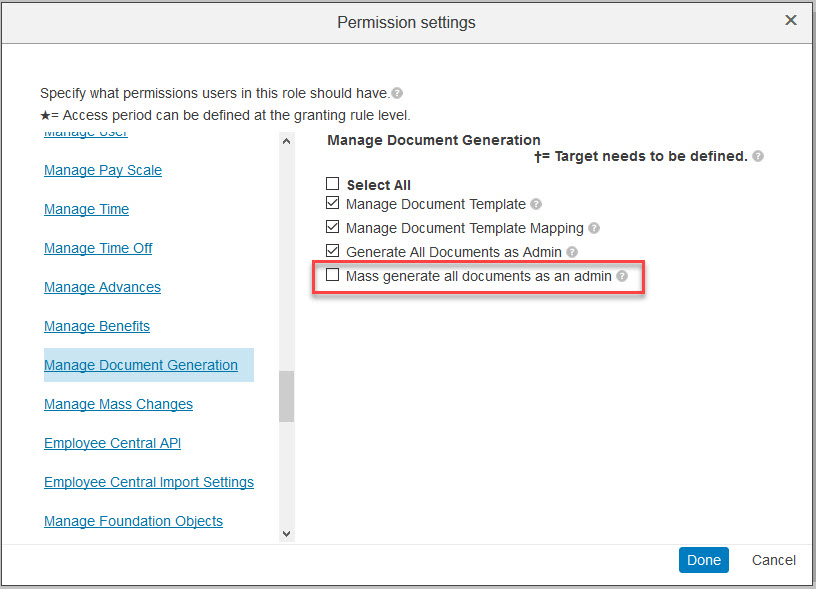The width and height of the screenshot is (816, 589).
Task: Click the scrollbar thumb in the category list
Action: click(x=286, y=396)
